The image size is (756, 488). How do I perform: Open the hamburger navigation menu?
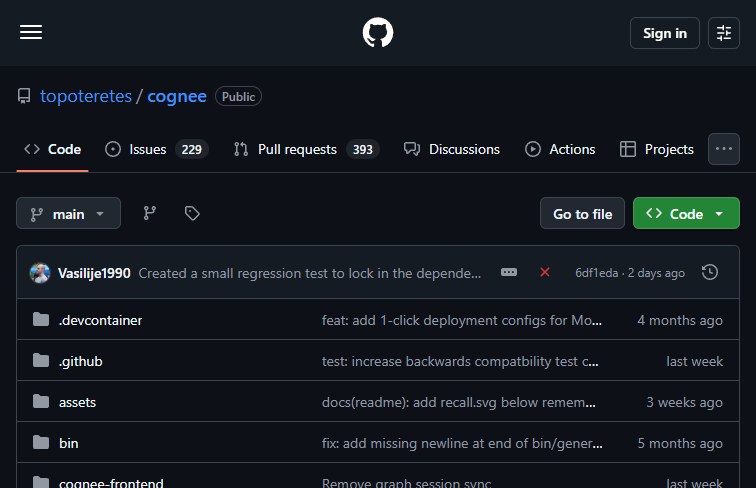click(31, 32)
